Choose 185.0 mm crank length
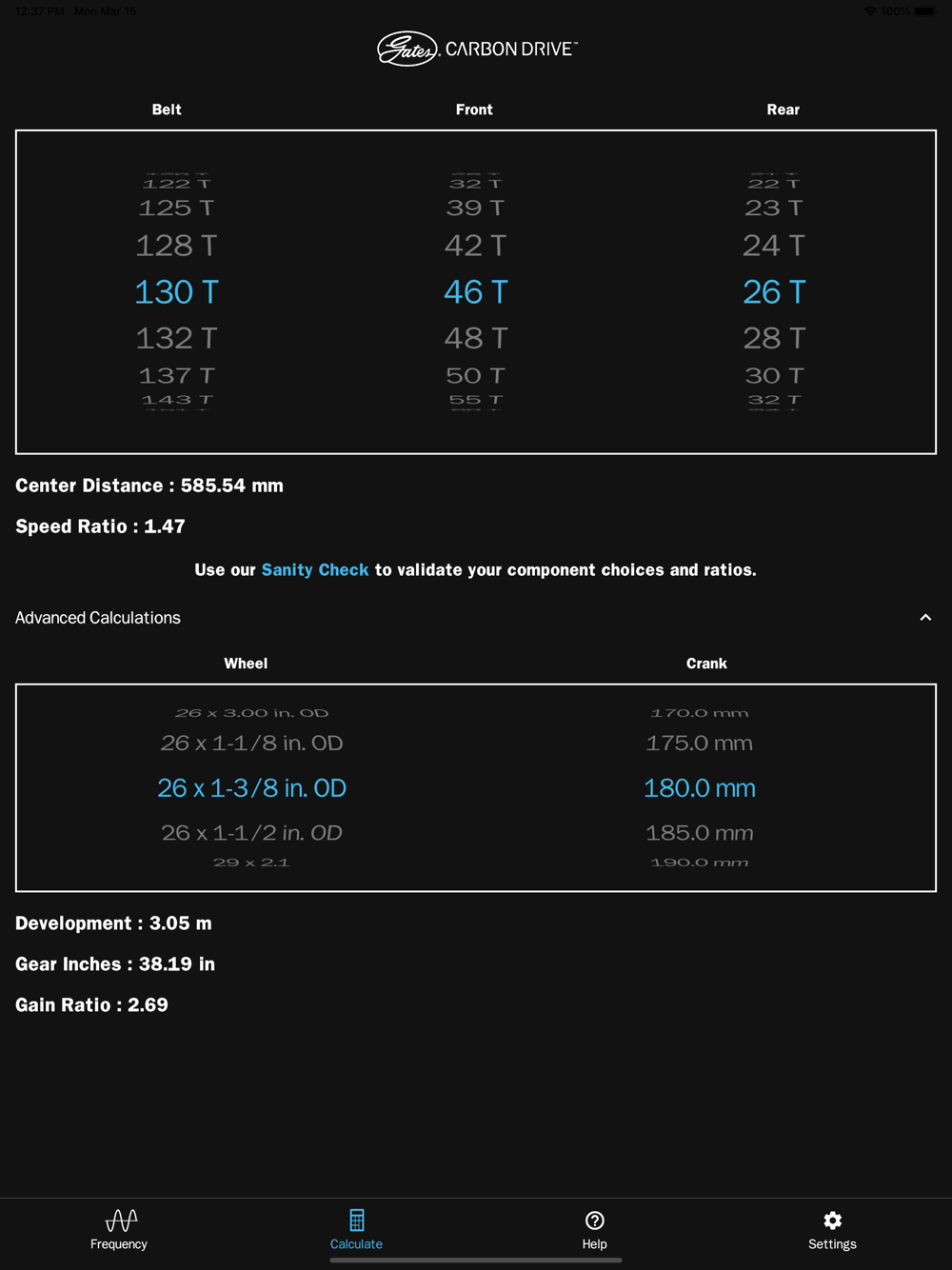 click(x=700, y=833)
